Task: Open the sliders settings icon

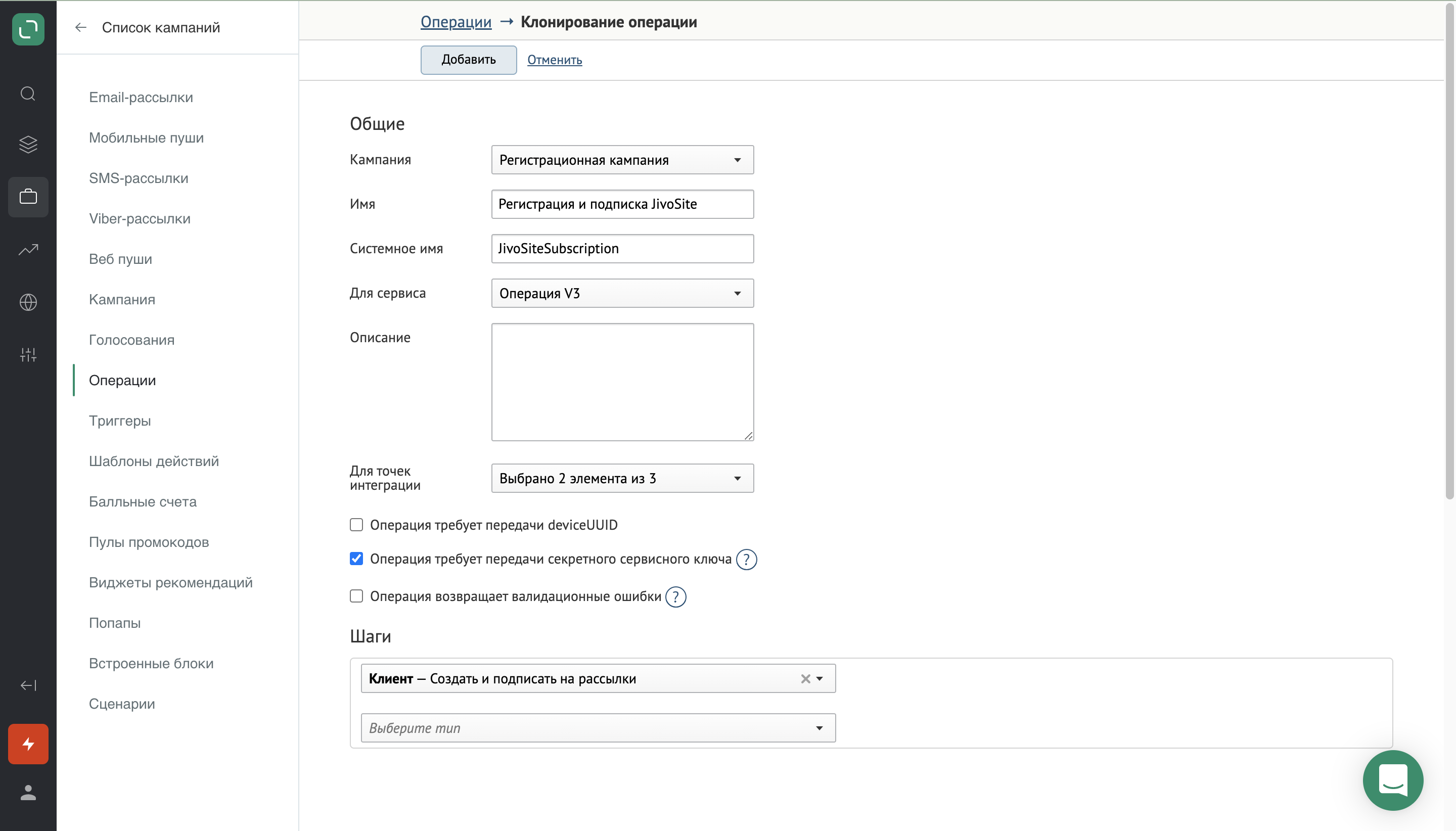Action: click(28, 354)
